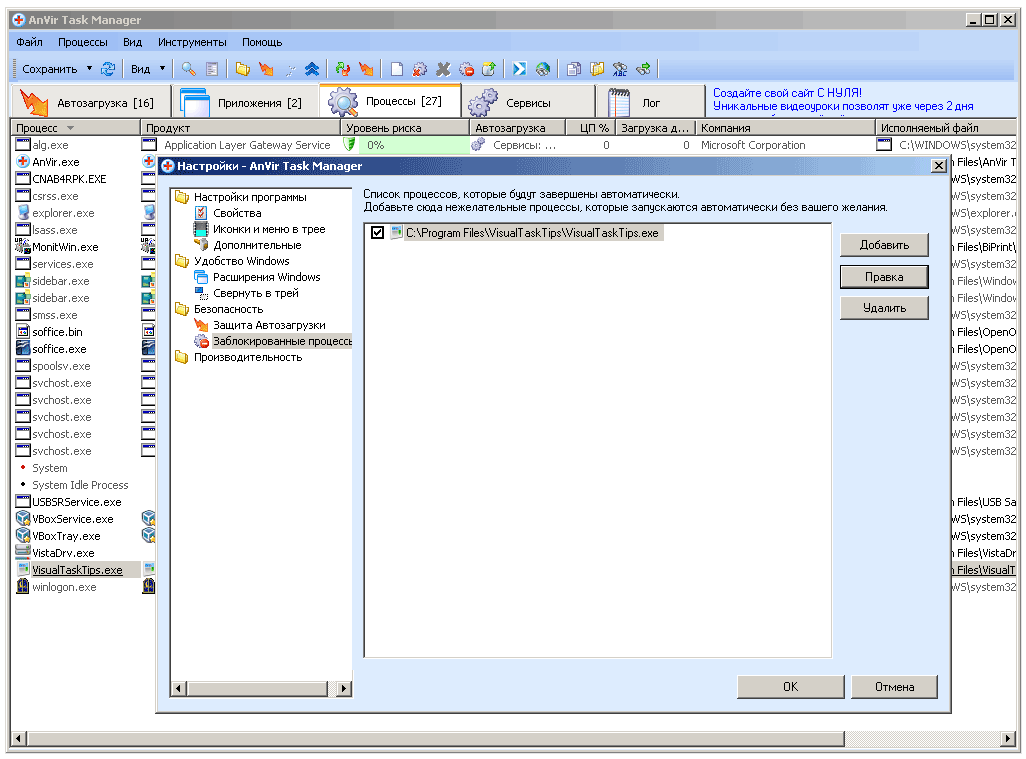Open the Производительность settings category
Screen dimensions: 1026x759
(x=247, y=357)
